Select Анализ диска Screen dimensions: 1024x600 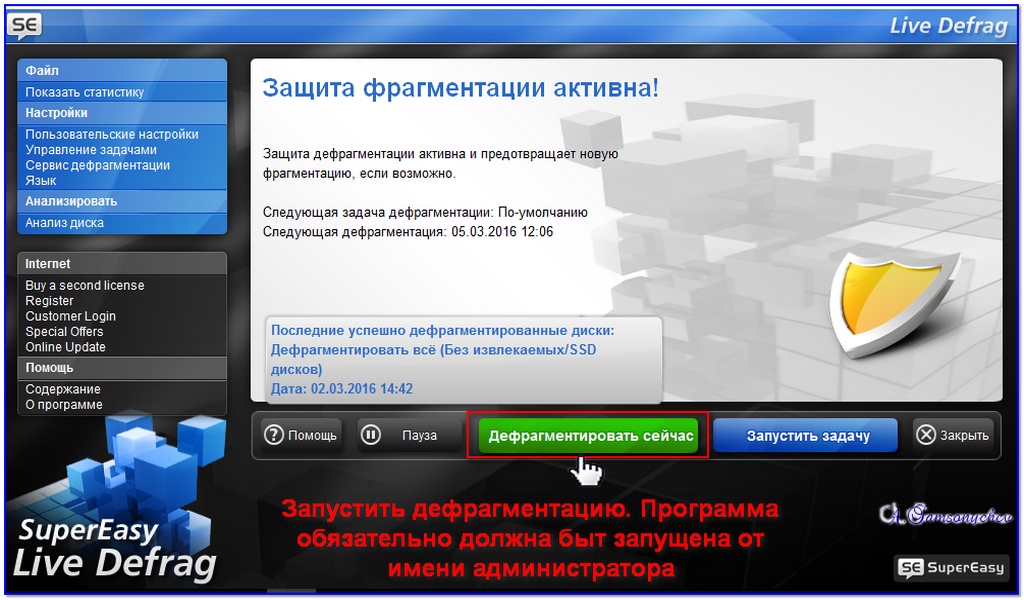click(x=64, y=223)
